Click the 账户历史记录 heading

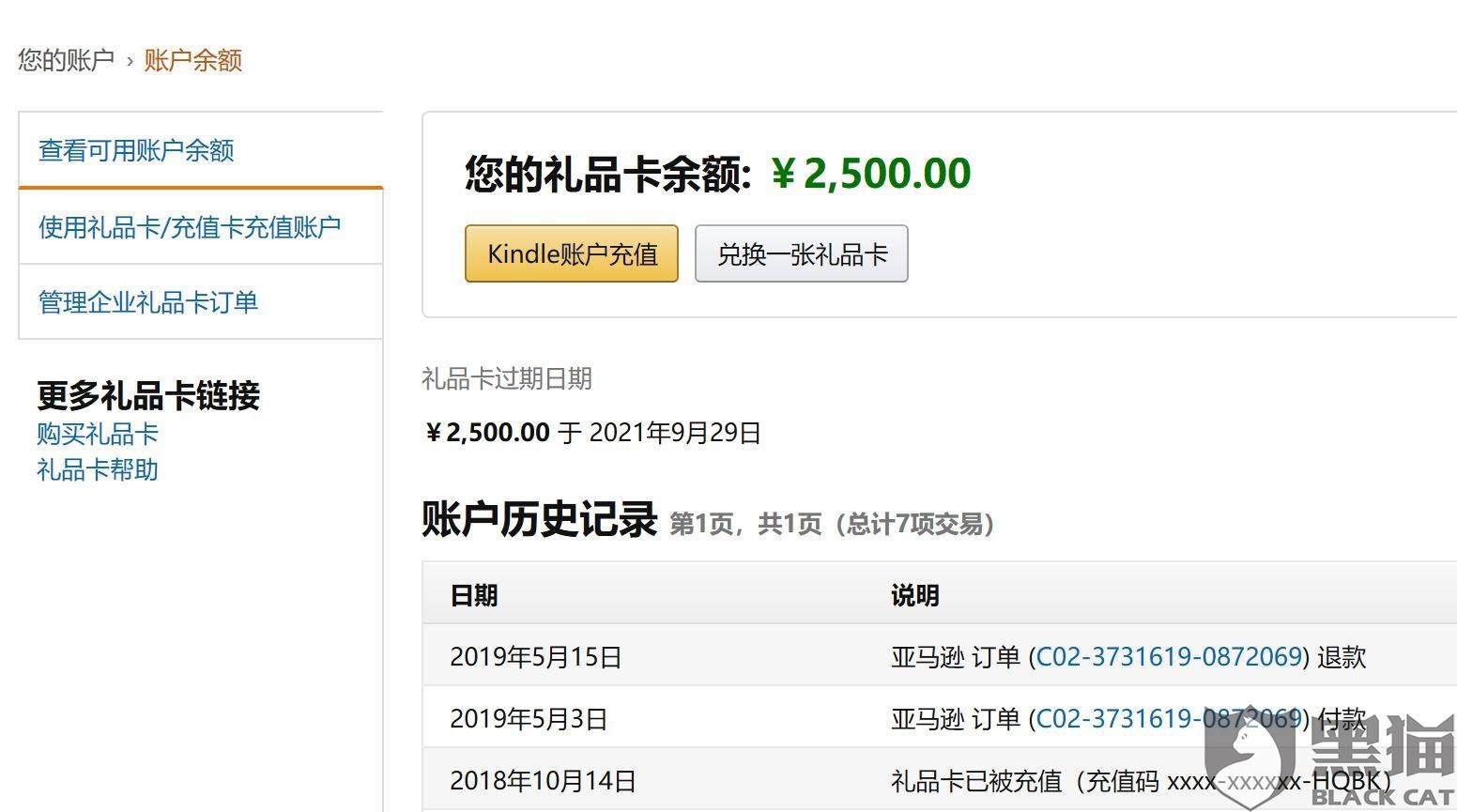click(x=539, y=520)
